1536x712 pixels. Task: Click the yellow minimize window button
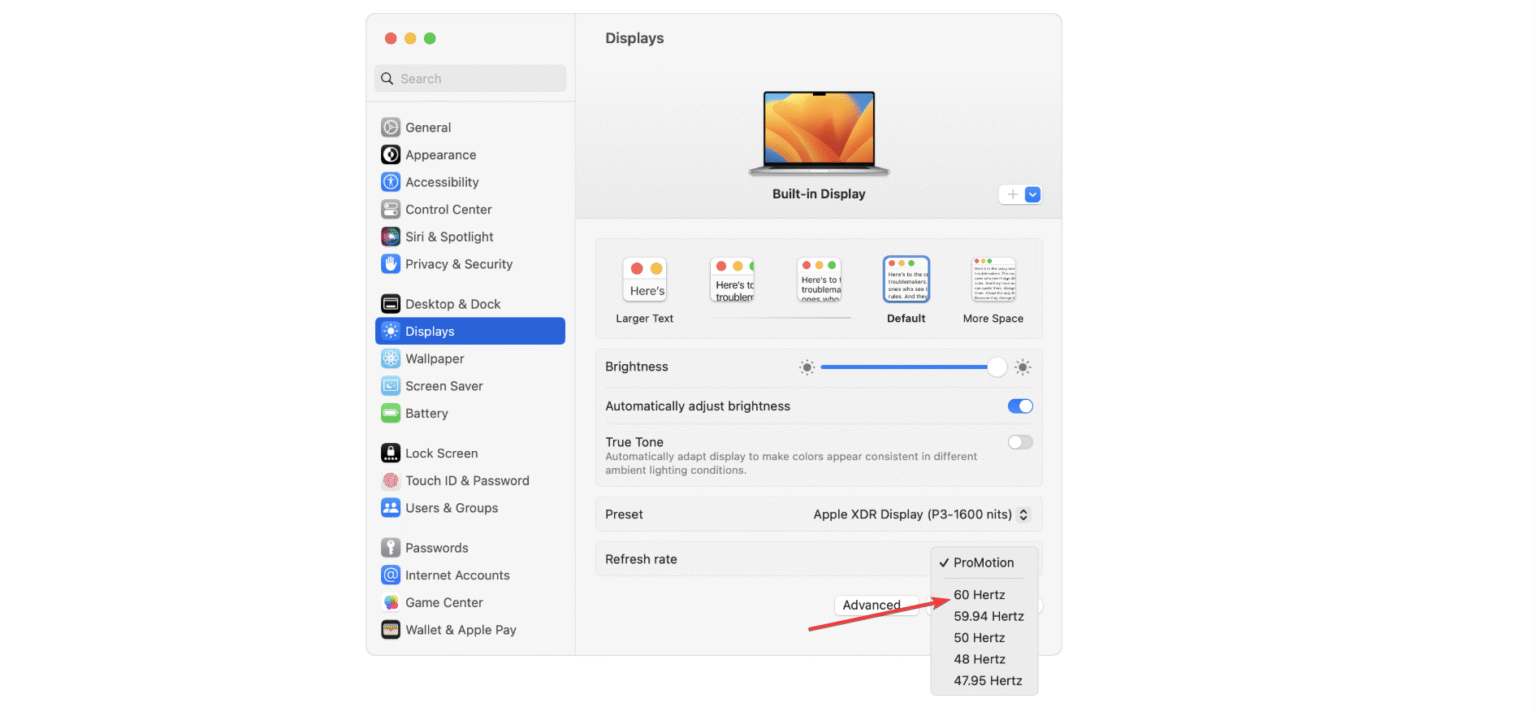tap(410, 38)
